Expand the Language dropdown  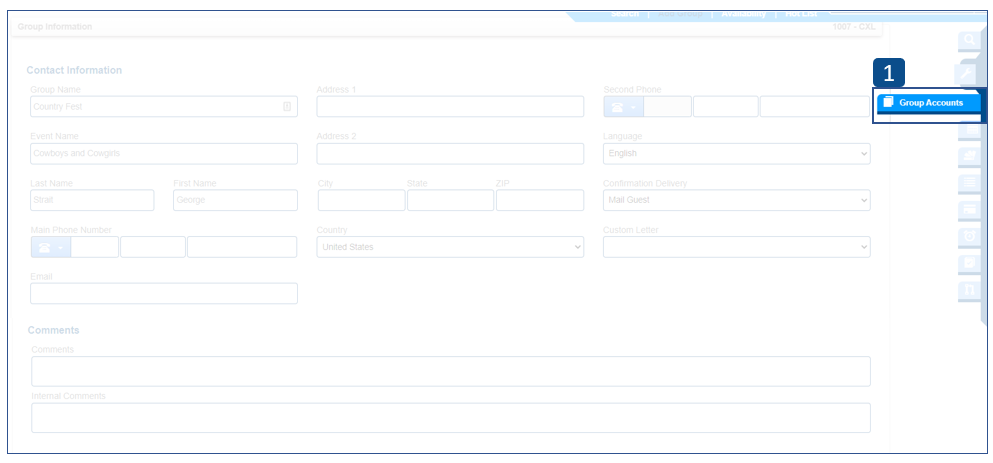(736, 154)
